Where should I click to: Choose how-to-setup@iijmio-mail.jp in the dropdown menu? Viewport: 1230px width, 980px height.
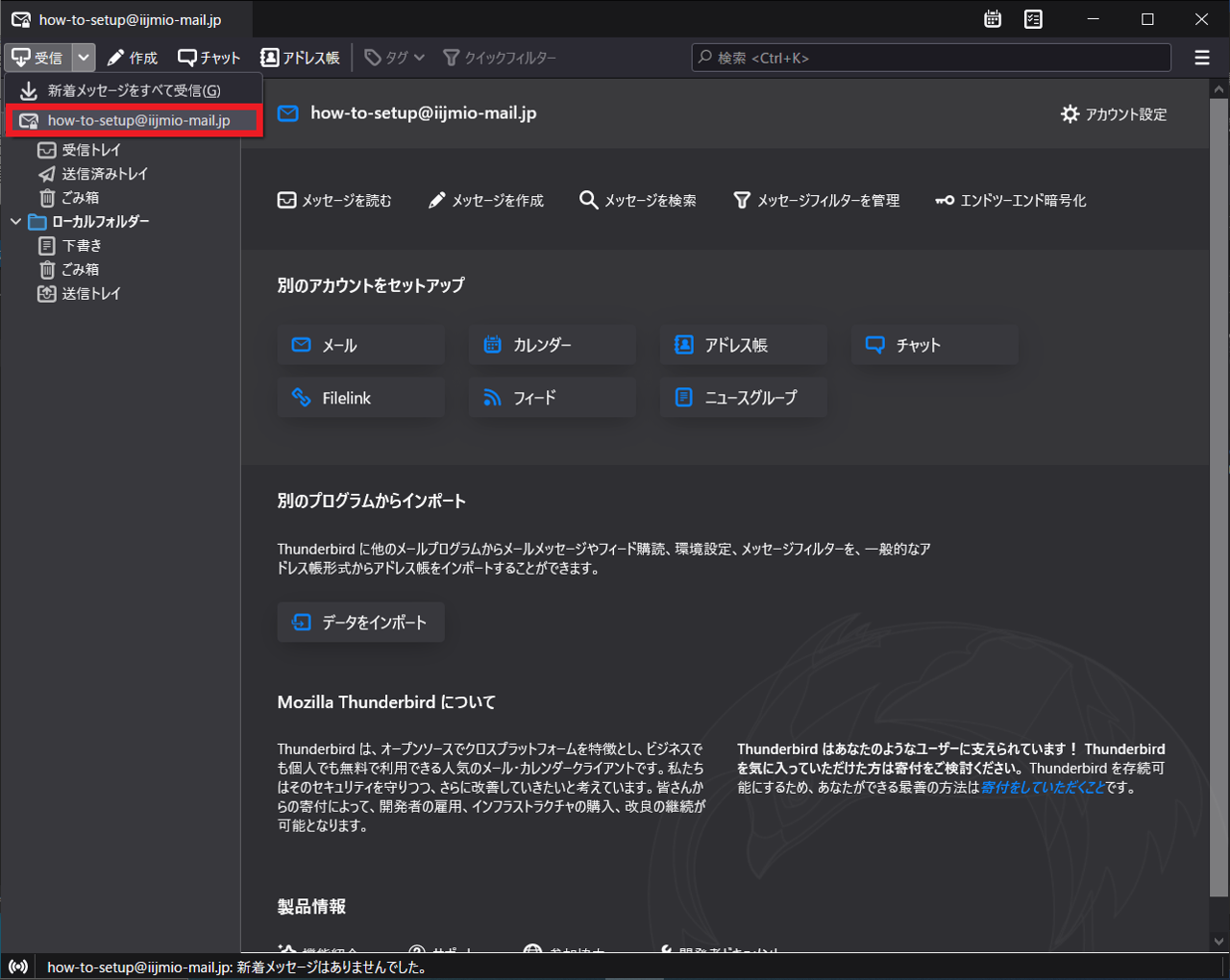pos(134,120)
